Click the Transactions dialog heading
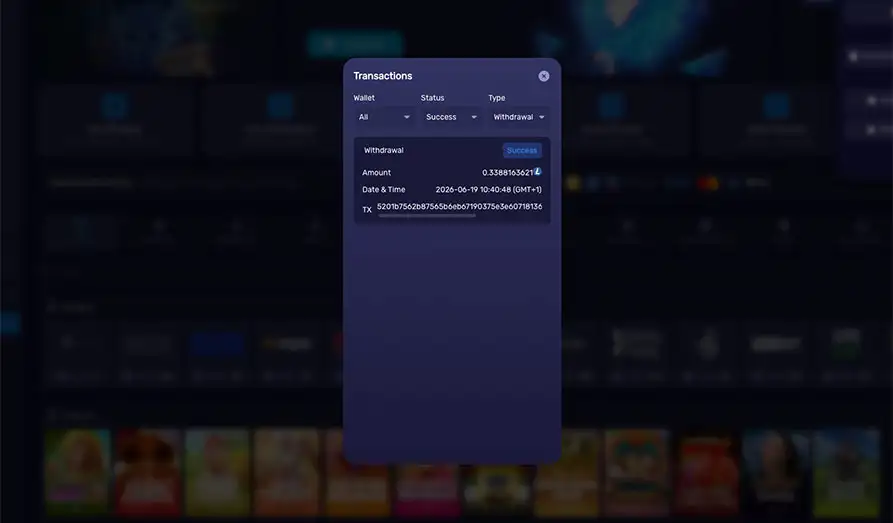This screenshot has height=523, width=893. pyautogui.click(x=383, y=76)
